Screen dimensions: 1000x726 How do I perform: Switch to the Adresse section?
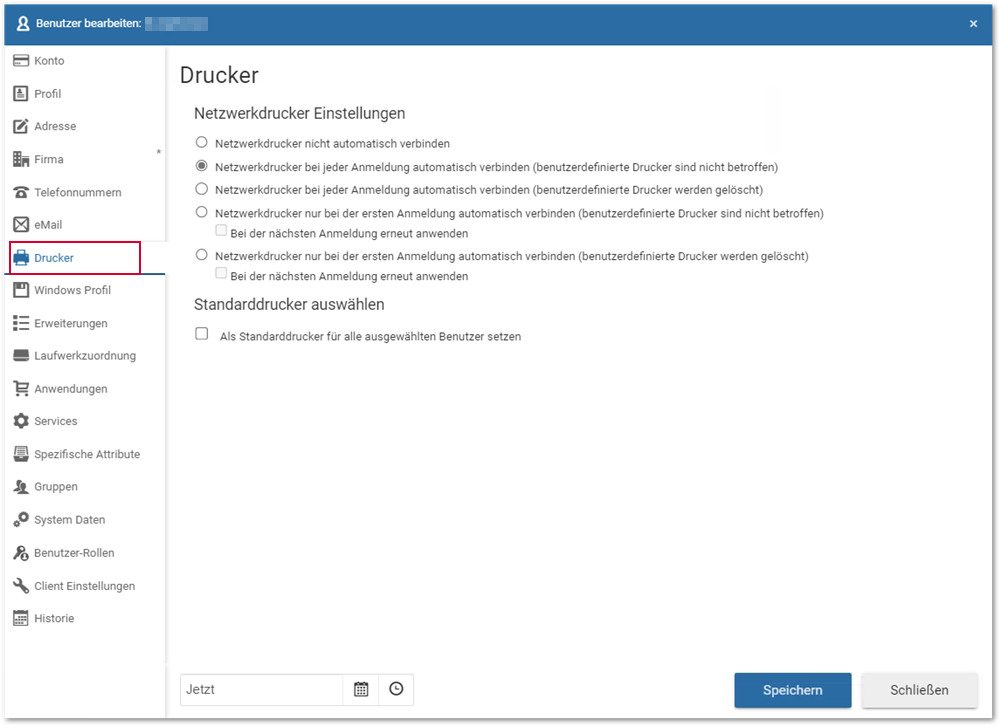pos(55,126)
